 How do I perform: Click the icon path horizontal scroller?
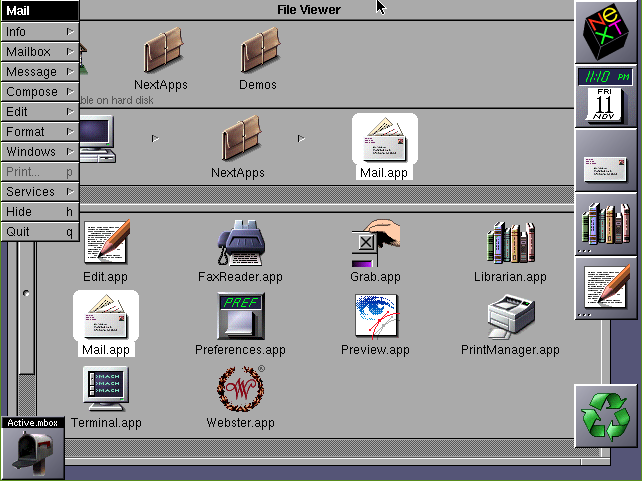(327, 195)
